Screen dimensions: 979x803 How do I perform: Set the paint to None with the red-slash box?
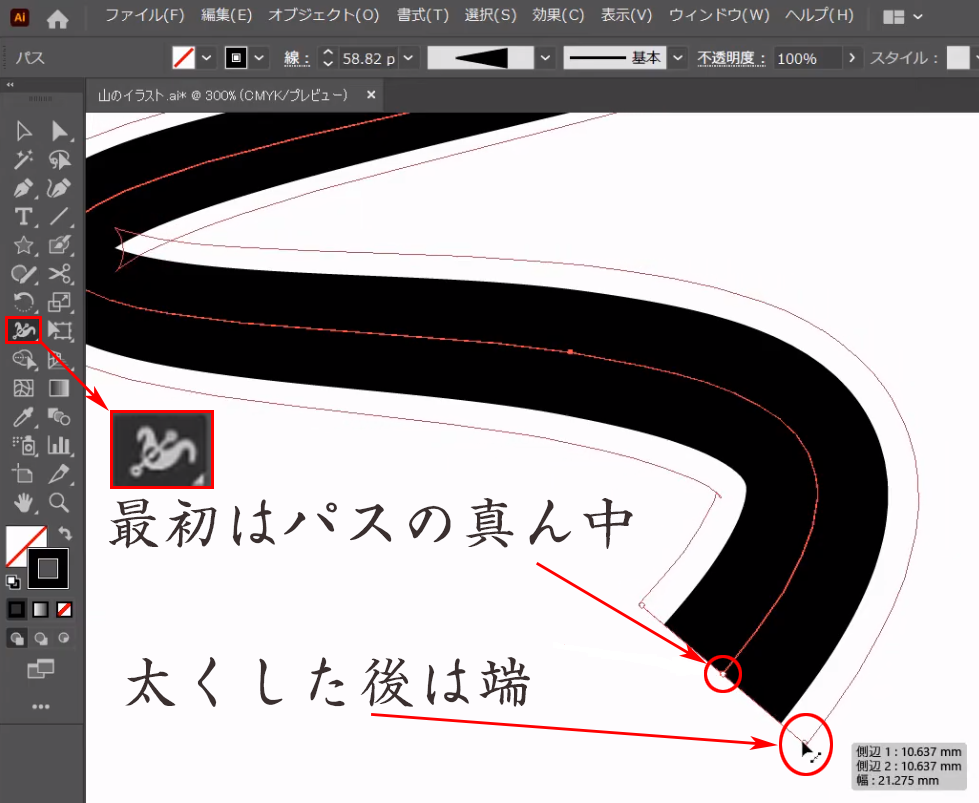(x=64, y=609)
